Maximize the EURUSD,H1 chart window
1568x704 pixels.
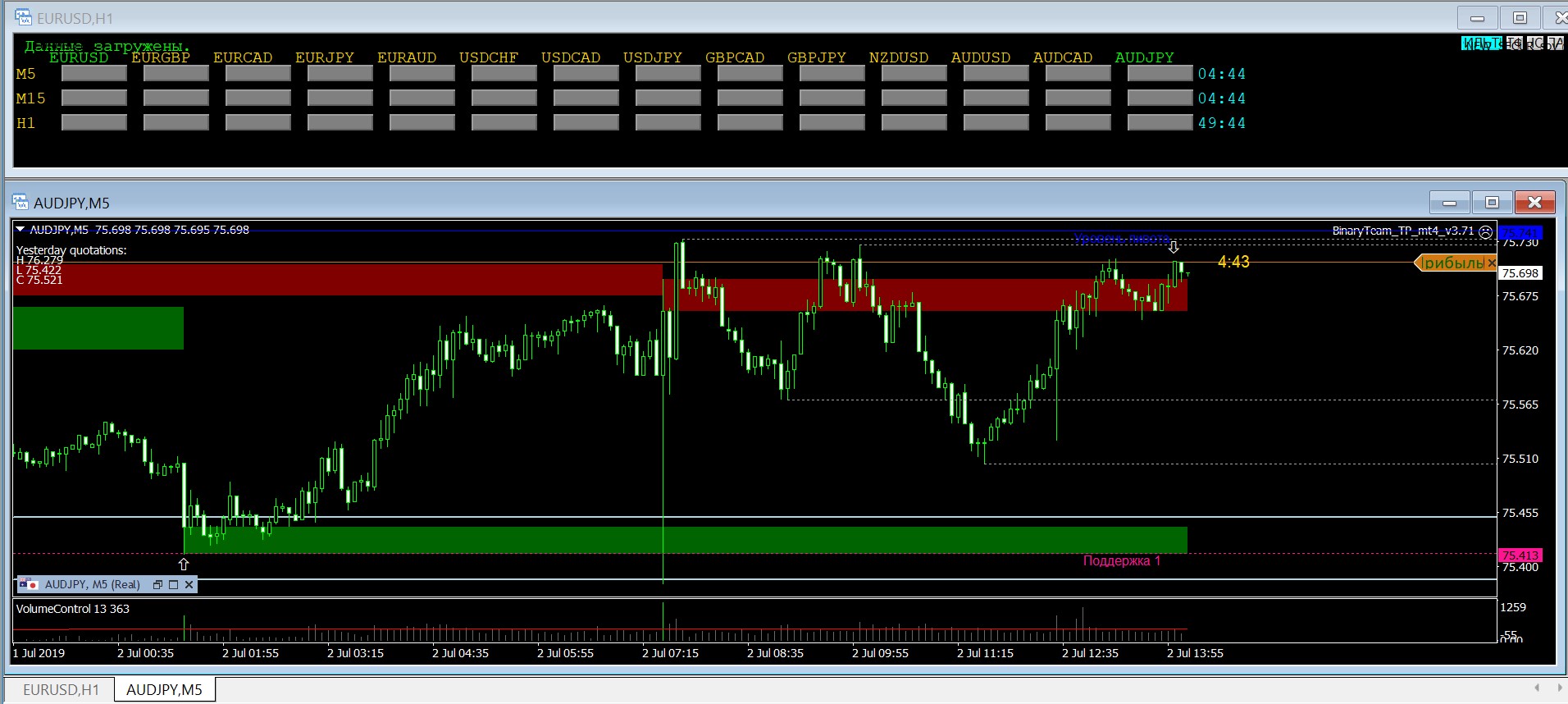tap(1520, 18)
